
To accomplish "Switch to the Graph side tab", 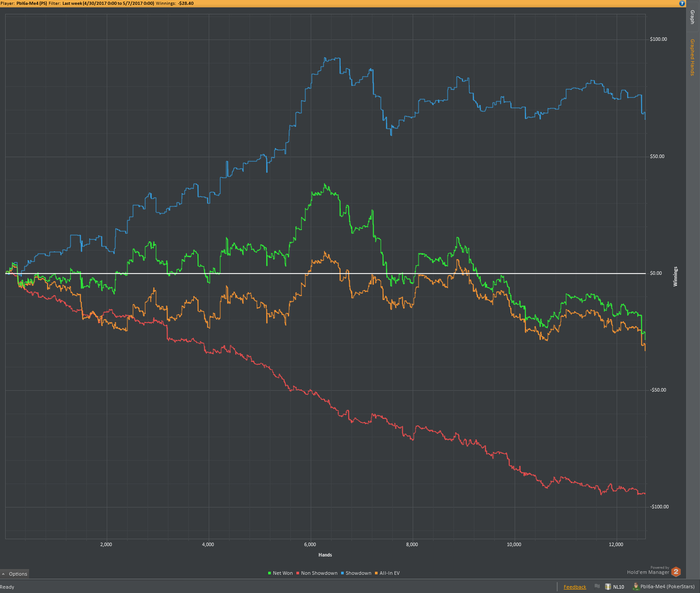I will point(692,17).
